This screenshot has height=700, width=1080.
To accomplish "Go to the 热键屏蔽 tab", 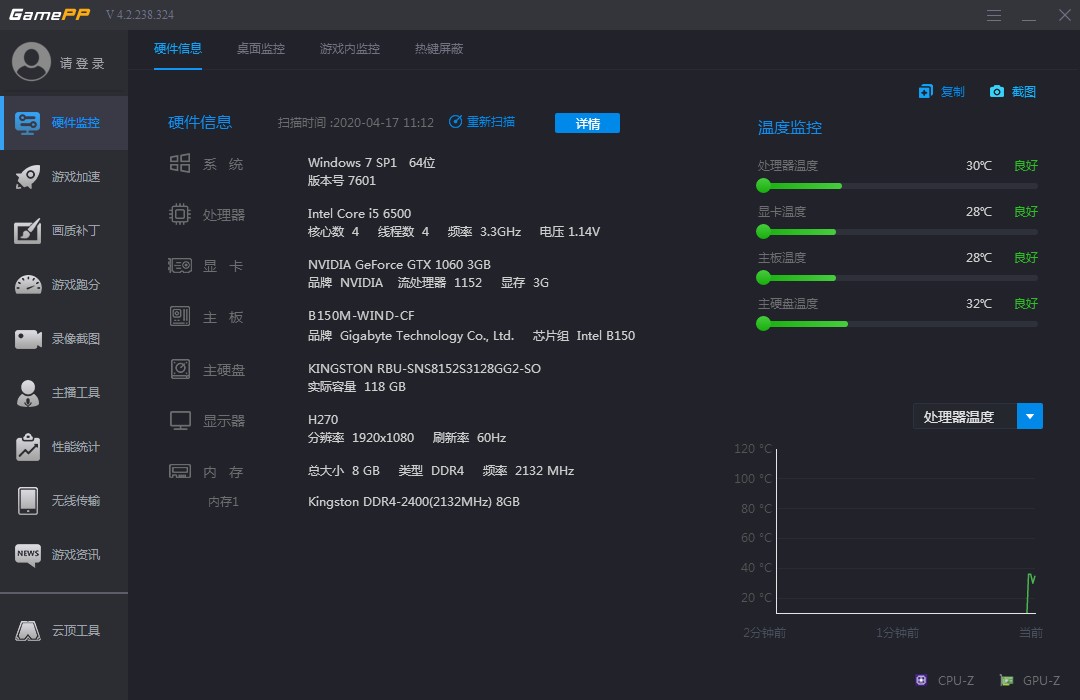I will point(439,49).
